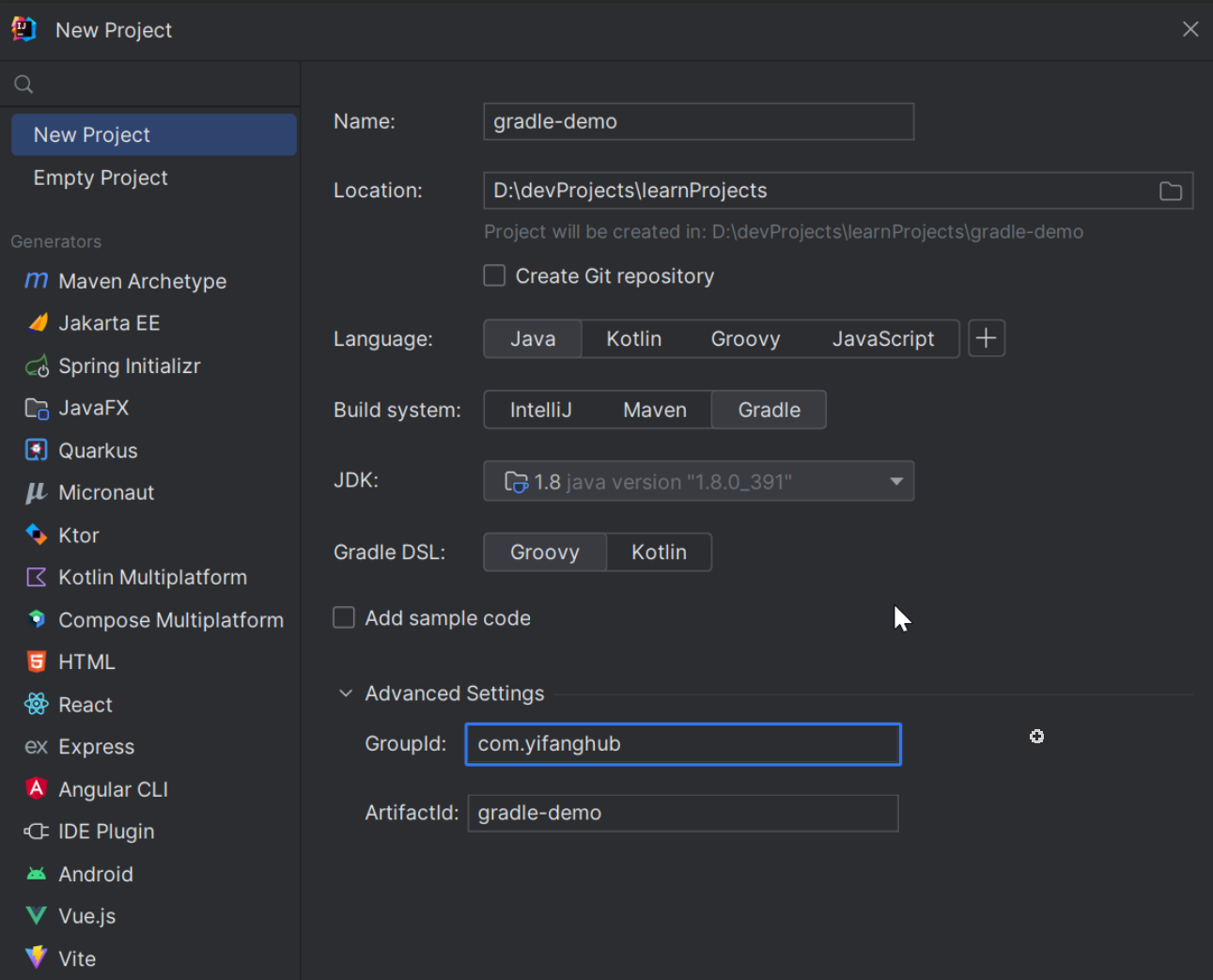Click the Express generator icon
Screen dimensions: 1213x980
pos(37,747)
